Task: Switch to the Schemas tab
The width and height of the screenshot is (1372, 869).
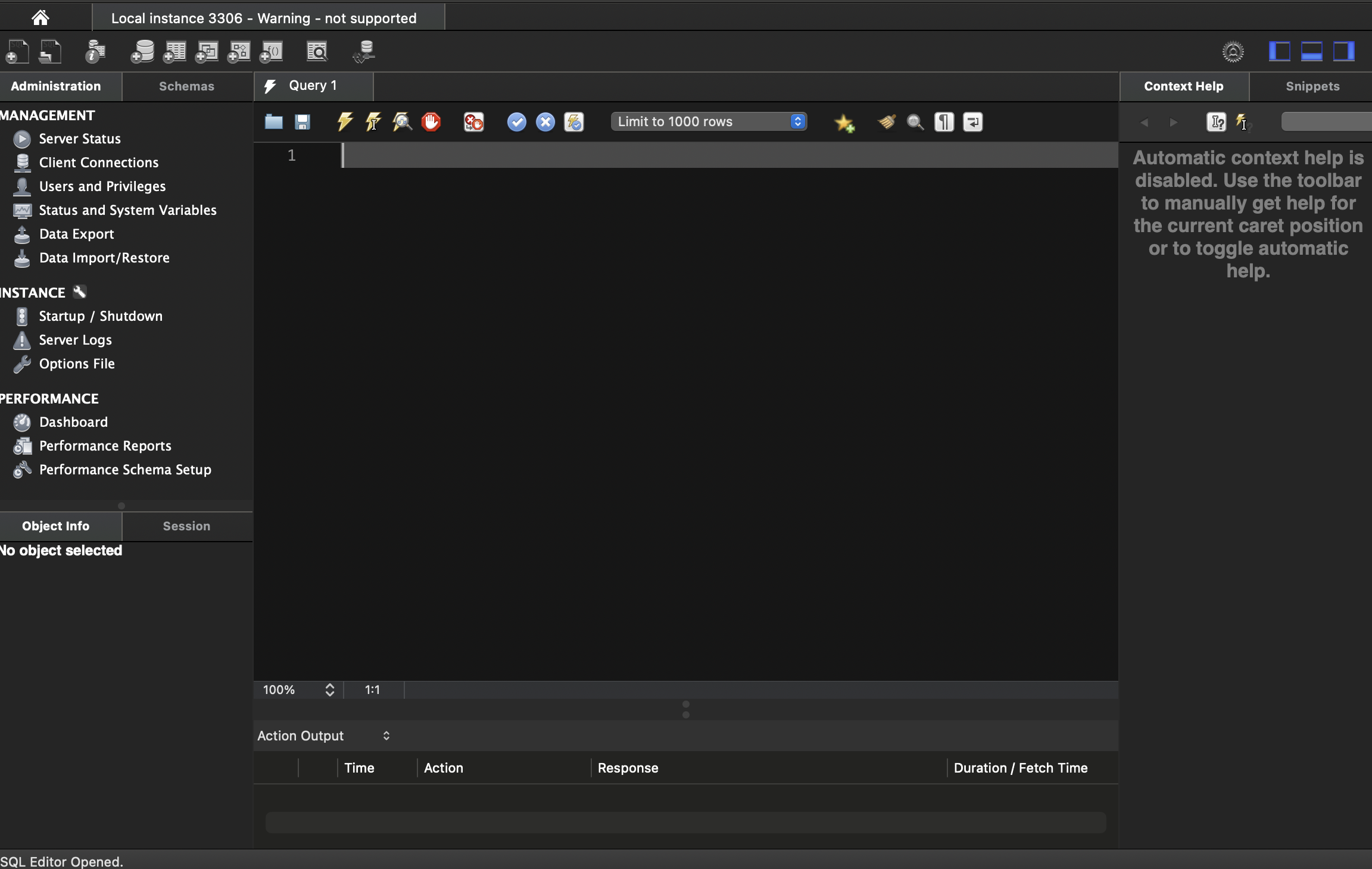Action: pos(186,86)
